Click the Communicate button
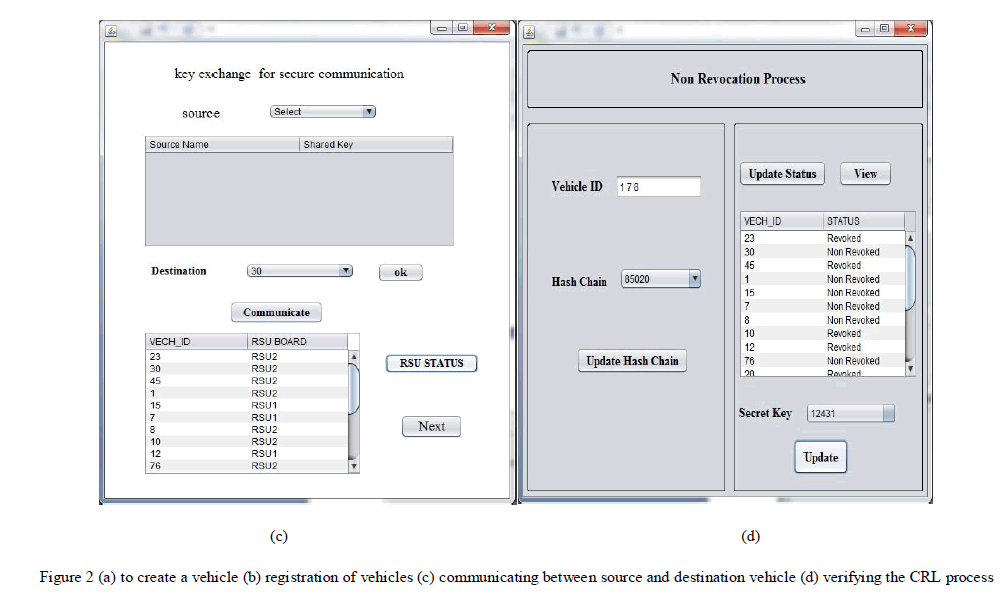1006x602 pixels. click(276, 312)
